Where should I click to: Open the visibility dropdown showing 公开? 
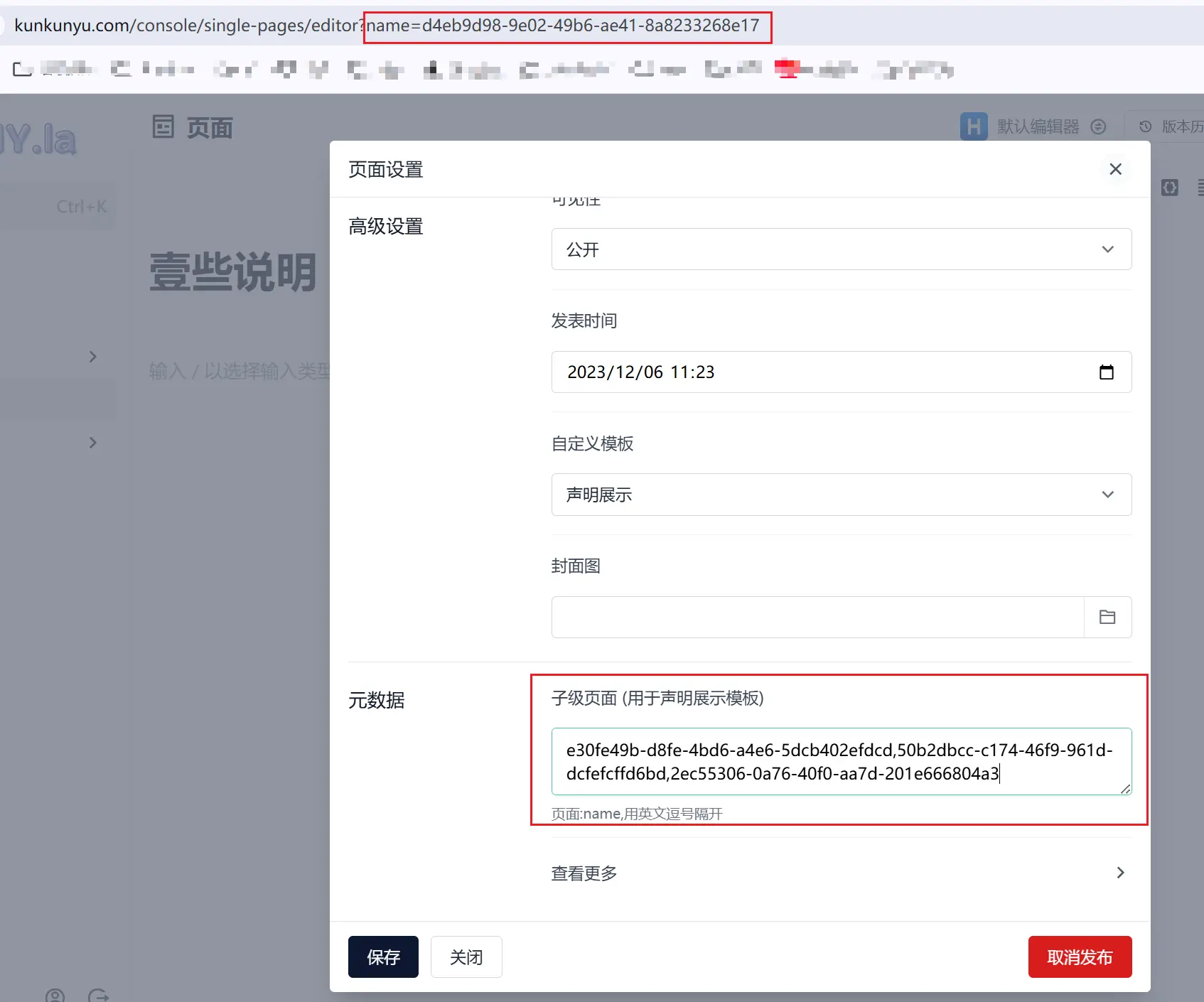pos(841,249)
